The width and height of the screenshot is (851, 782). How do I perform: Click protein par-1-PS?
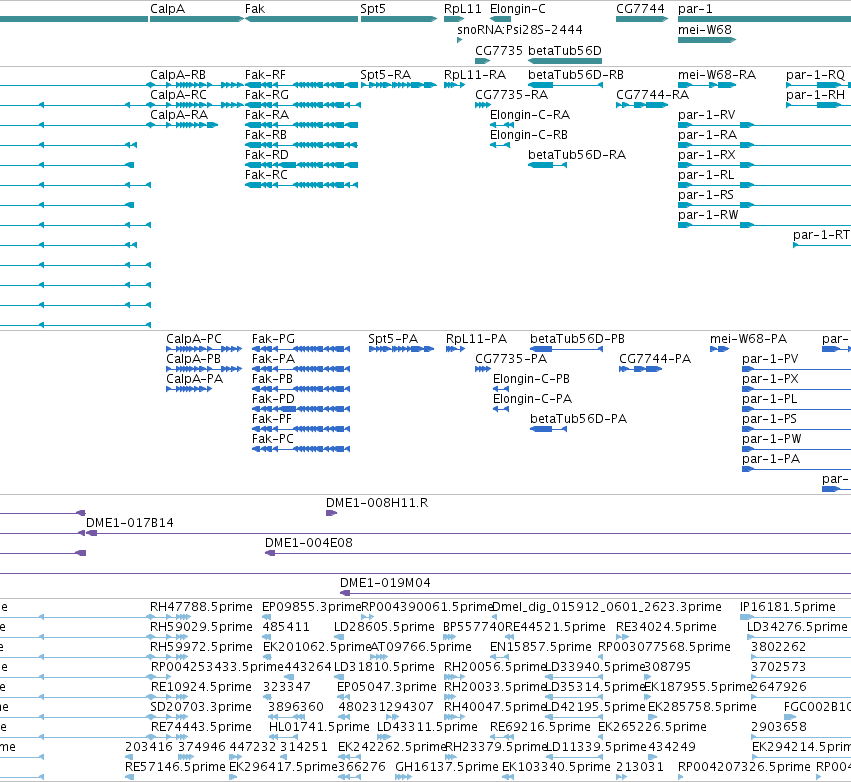(x=796, y=429)
